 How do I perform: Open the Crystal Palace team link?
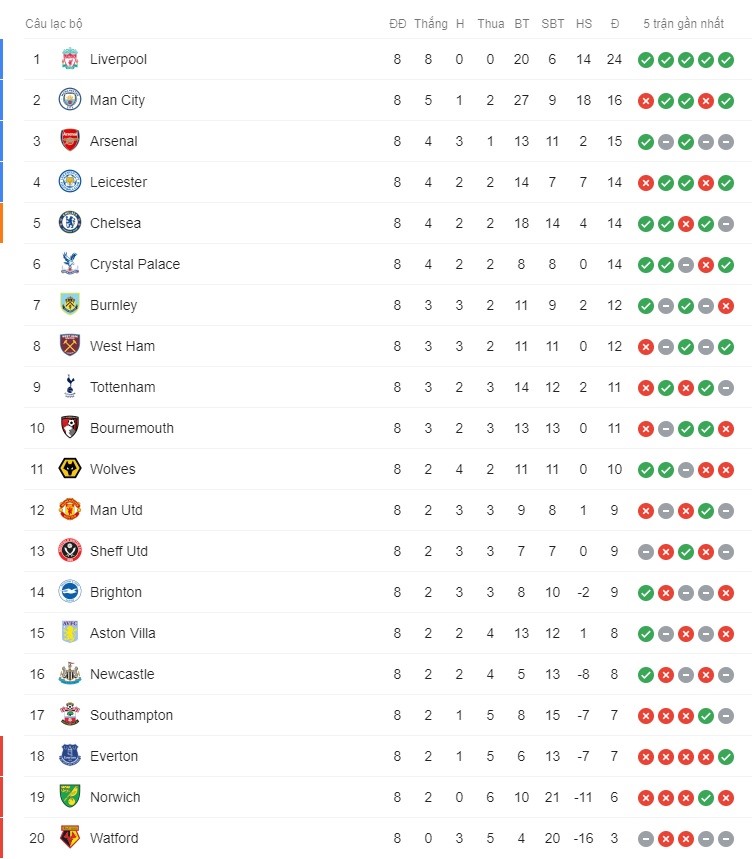(135, 264)
